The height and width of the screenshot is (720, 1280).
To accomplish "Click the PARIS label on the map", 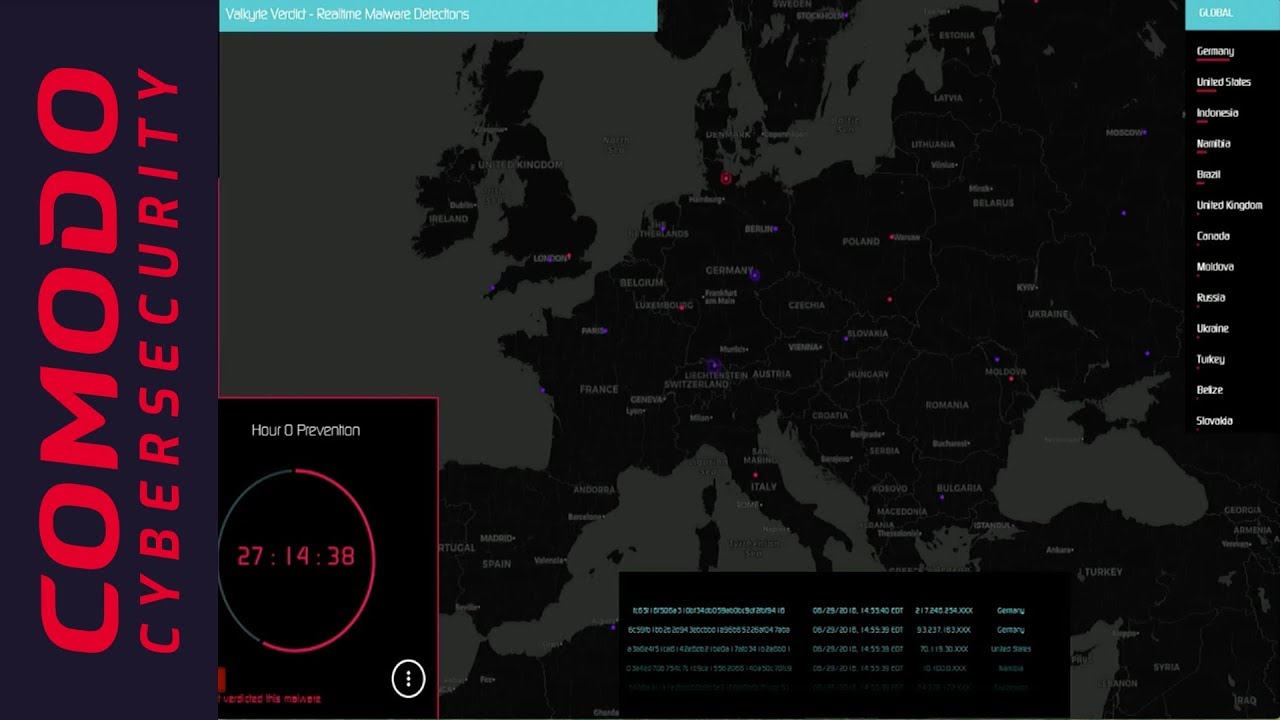I will pos(594,331).
